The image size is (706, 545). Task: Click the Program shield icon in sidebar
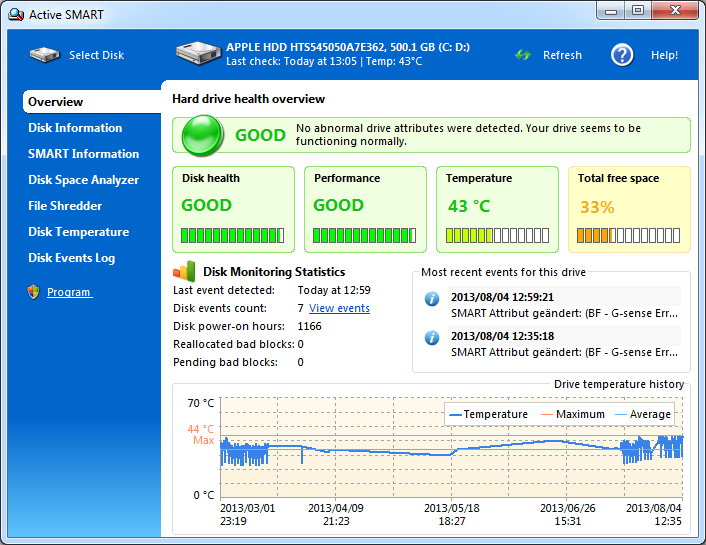[34, 292]
